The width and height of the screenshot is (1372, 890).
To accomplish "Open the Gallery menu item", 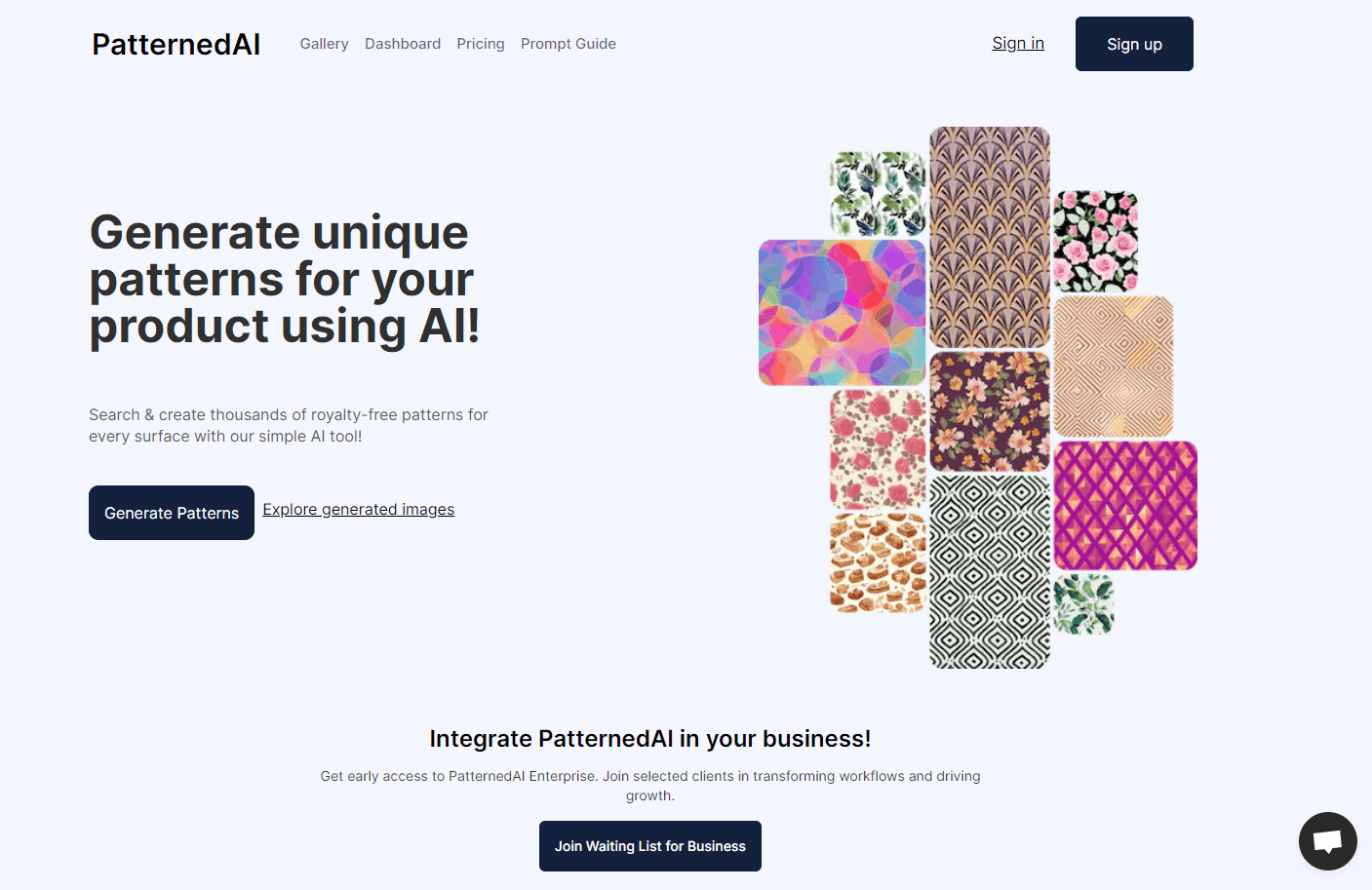I will click(324, 44).
